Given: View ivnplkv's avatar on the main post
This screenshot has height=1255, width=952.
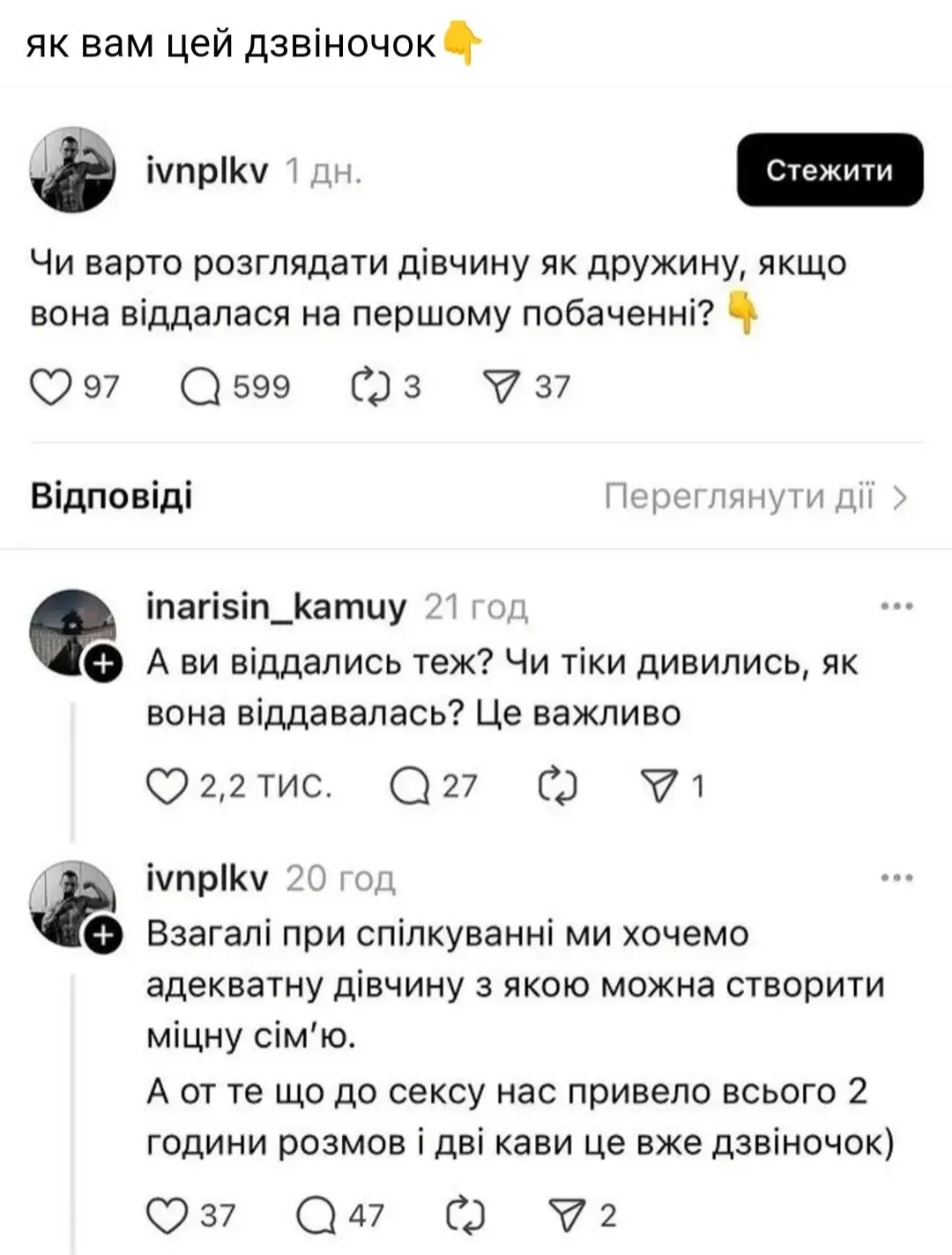Looking at the screenshot, I should tap(73, 170).
